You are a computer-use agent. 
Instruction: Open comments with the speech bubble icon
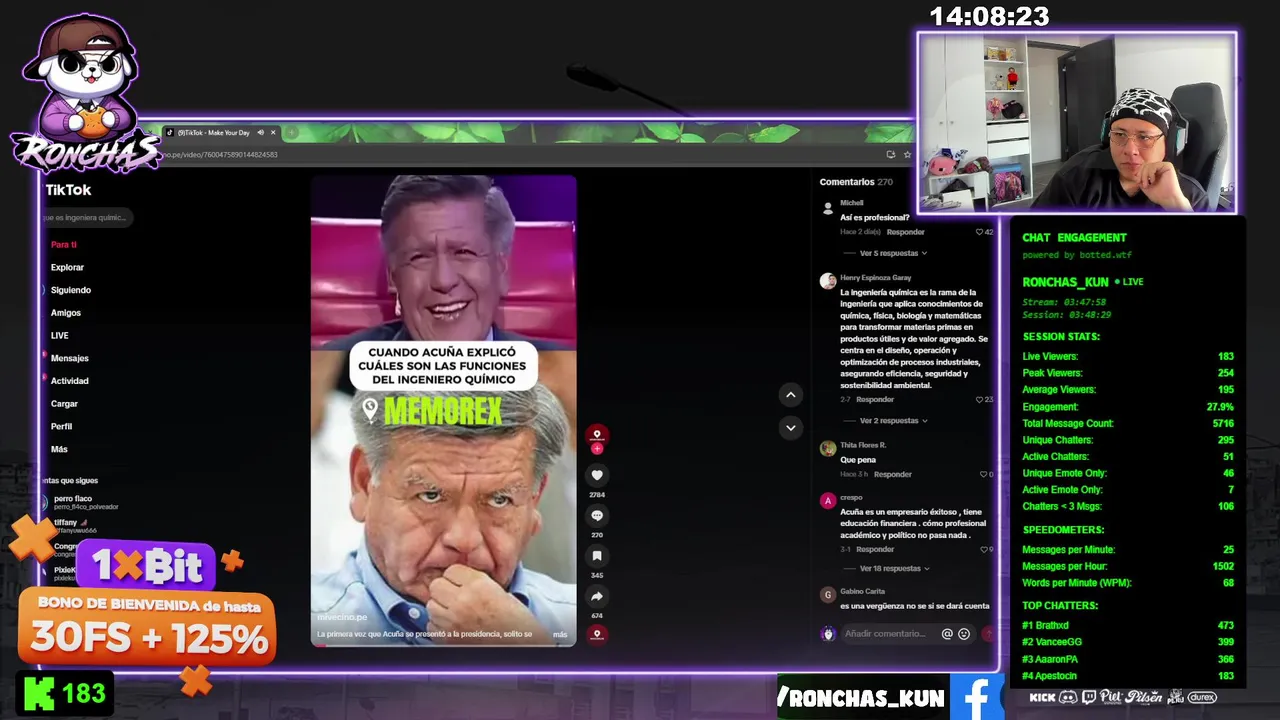pyautogui.click(x=597, y=515)
